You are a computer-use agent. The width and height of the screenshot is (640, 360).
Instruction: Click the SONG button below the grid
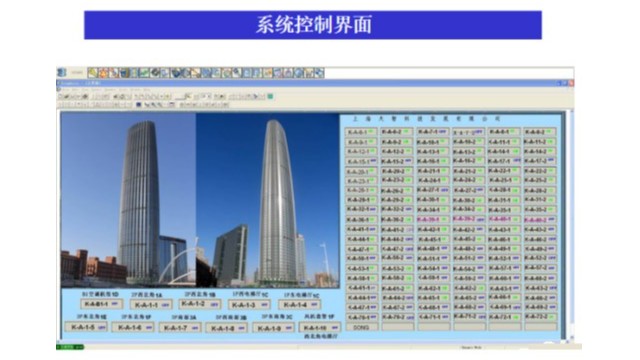(361, 327)
